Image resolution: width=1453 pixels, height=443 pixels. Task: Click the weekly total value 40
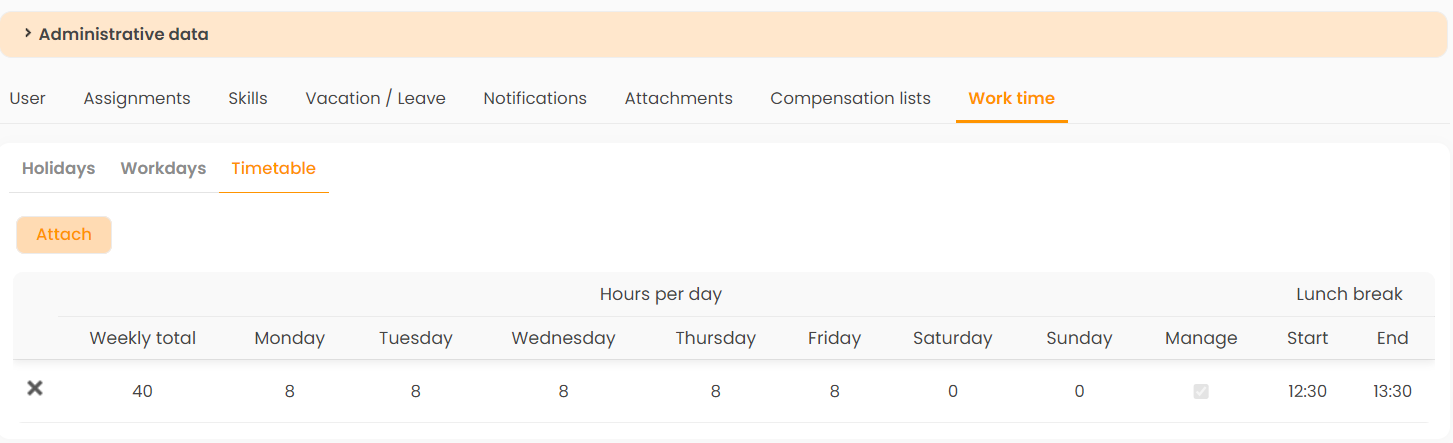click(x=142, y=392)
